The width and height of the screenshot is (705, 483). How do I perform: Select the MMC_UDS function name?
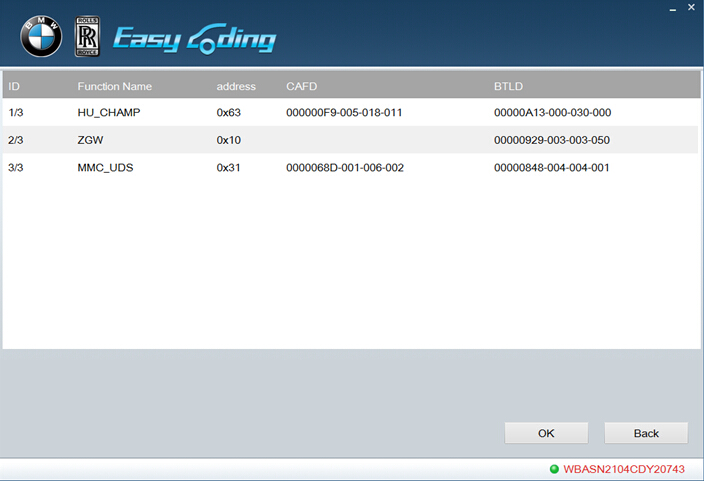pyautogui.click(x=105, y=168)
